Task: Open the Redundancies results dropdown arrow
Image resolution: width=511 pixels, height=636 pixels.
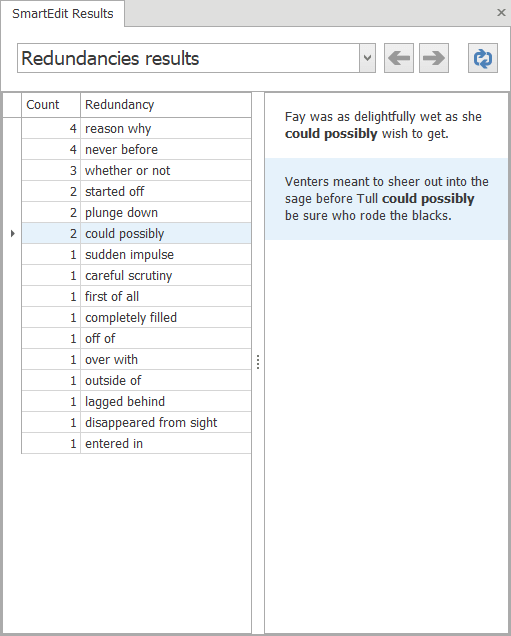Action: 367,58
